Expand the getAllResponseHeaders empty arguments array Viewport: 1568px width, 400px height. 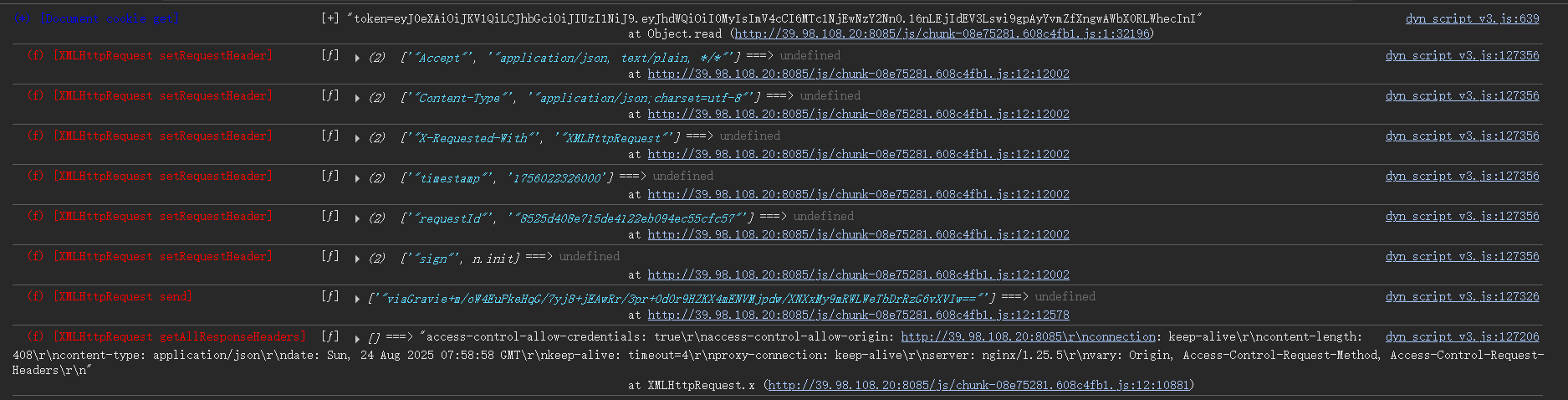357,339
